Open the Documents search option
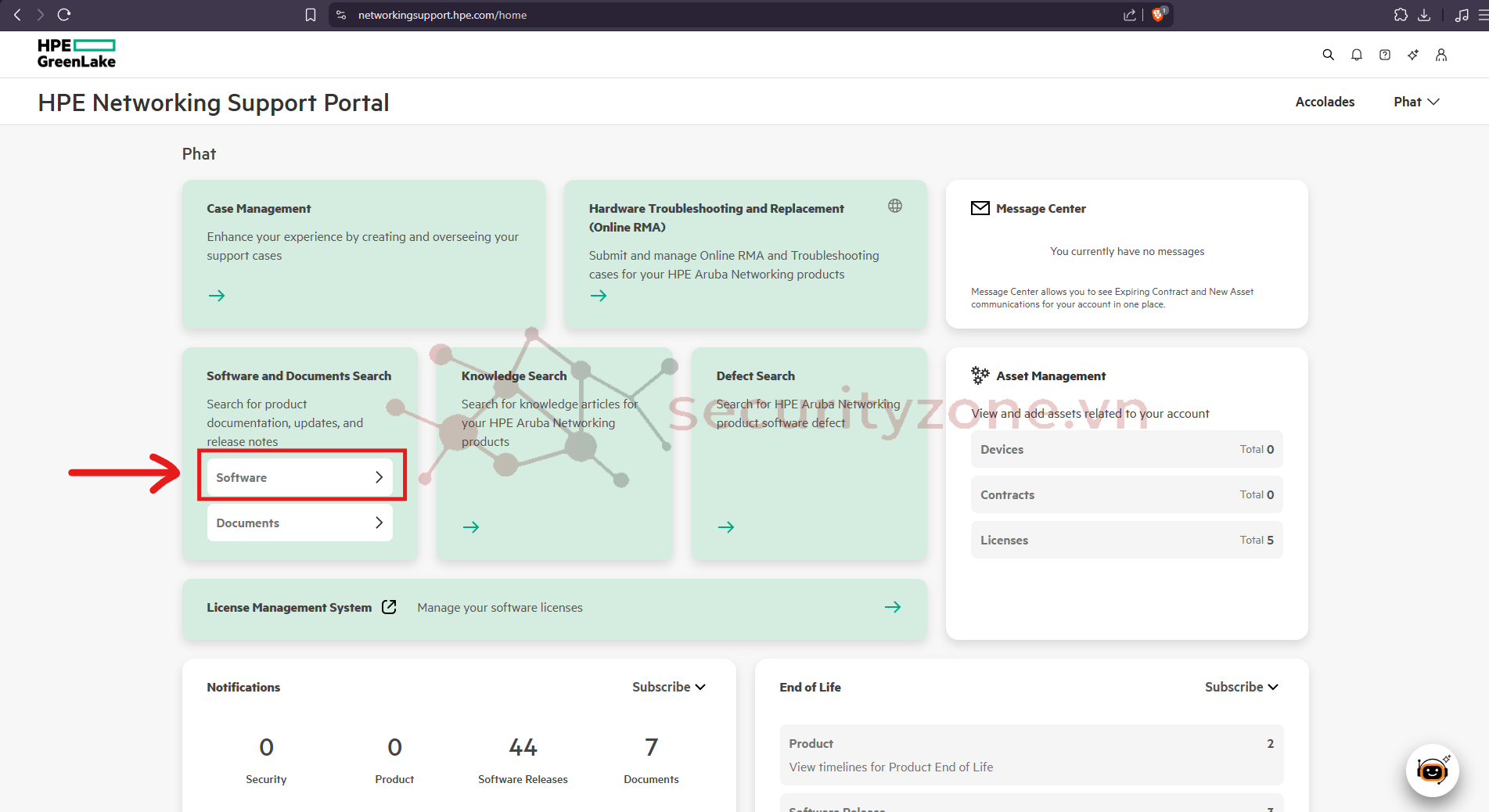This screenshot has height=812, width=1489. [x=299, y=522]
